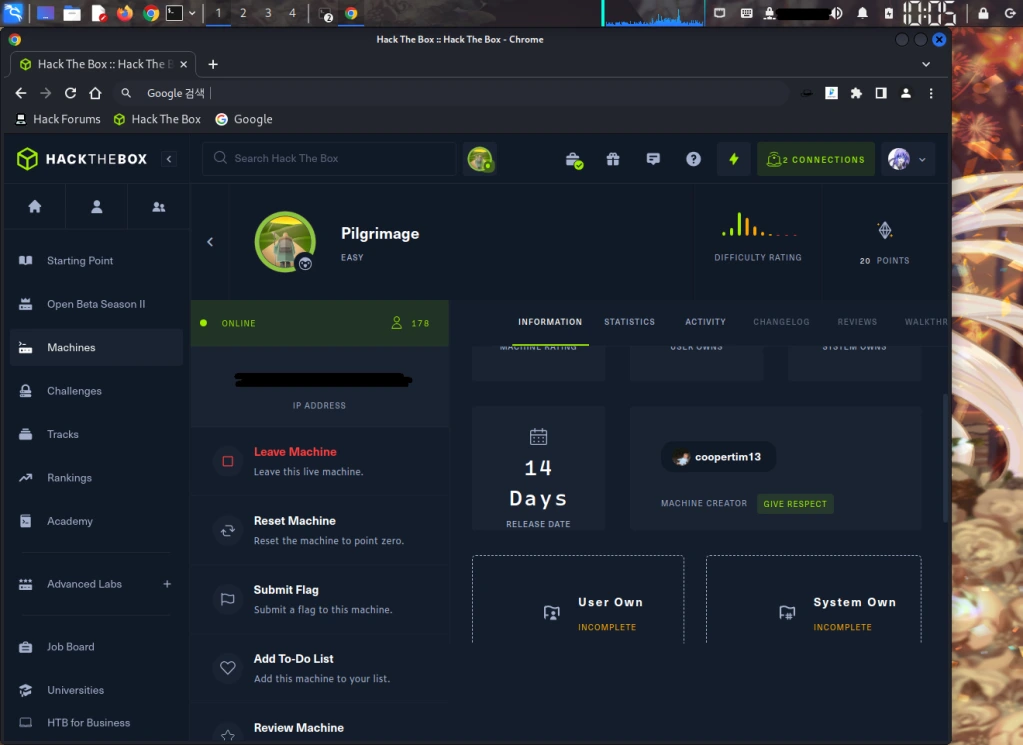Switch to workspace 2 in taskbar
The image size is (1023, 745).
[243, 13]
